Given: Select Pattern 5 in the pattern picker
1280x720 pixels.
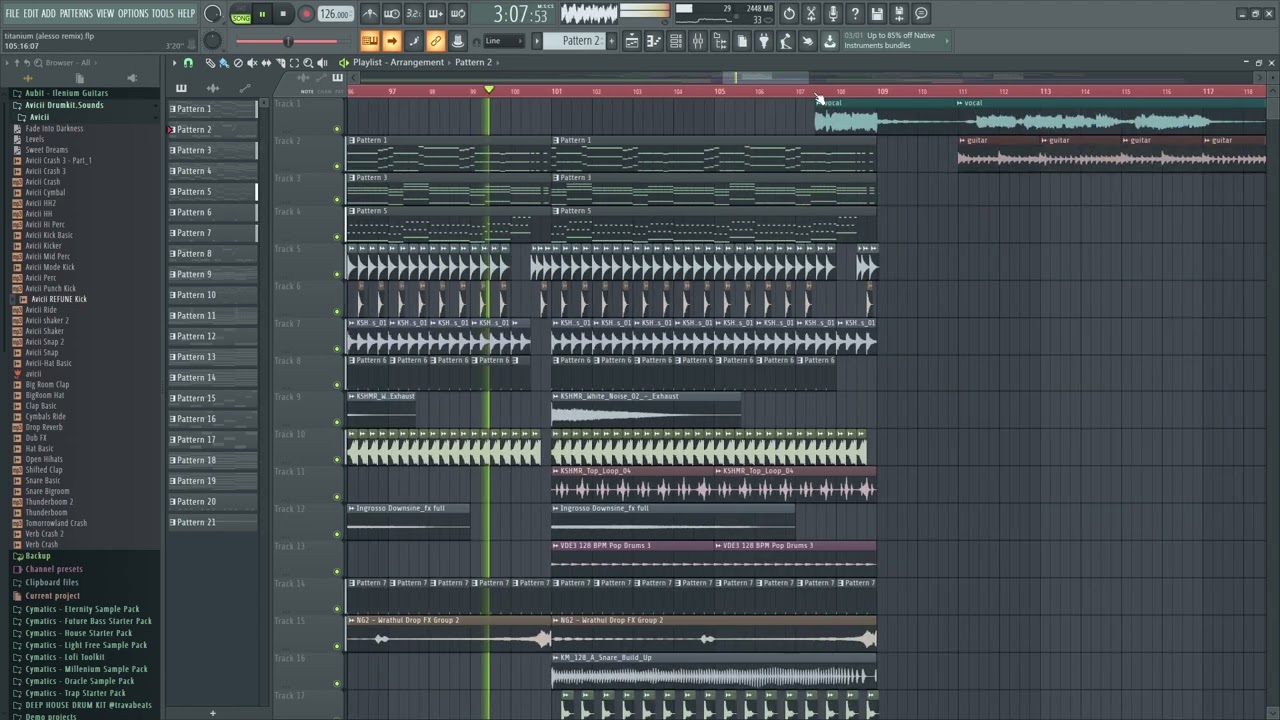Looking at the screenshot, I should pos(212,192).
